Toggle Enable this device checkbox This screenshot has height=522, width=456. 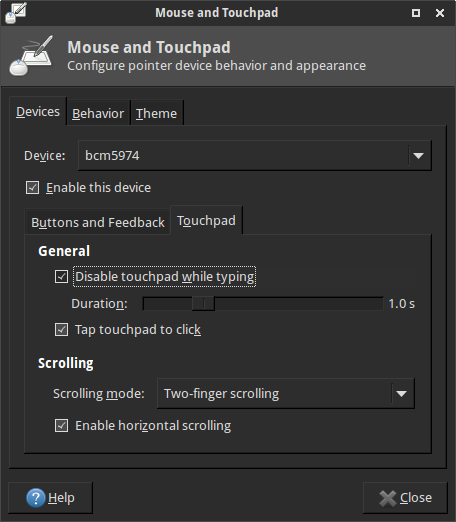tap(32, 188)
